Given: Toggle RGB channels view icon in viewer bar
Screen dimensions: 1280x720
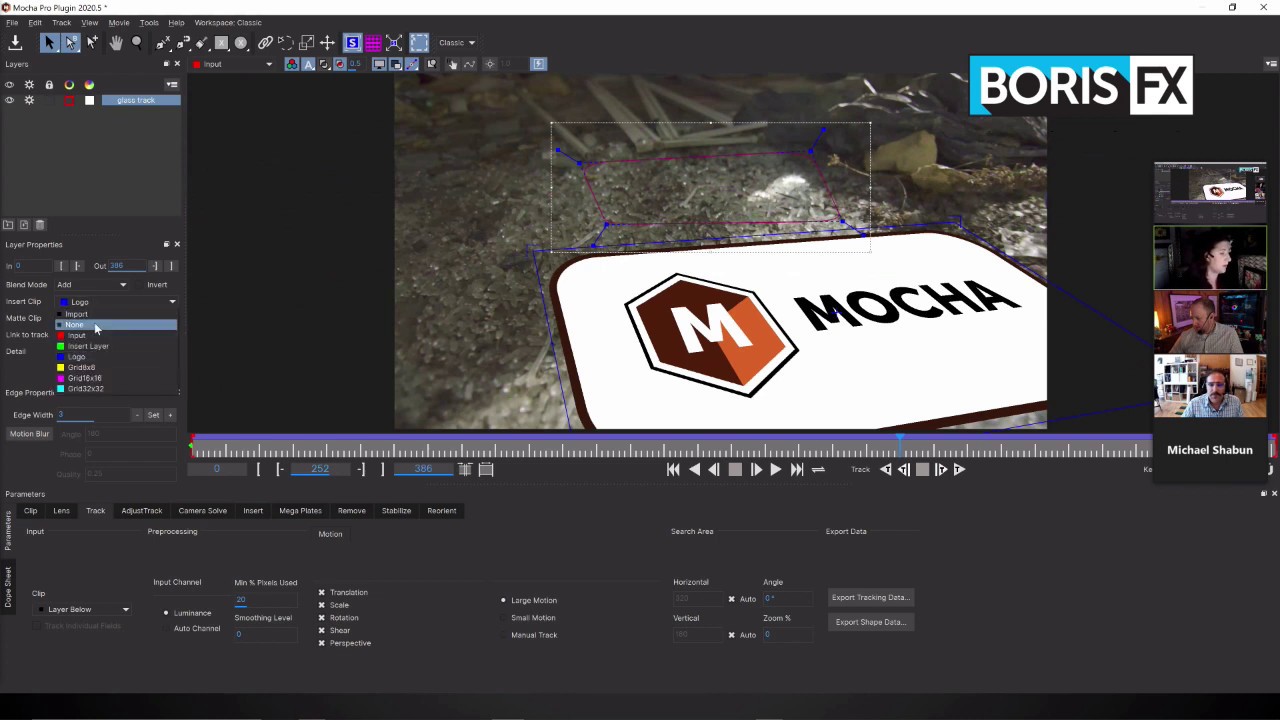Looking at the screenshot, I should click(291, 64).
